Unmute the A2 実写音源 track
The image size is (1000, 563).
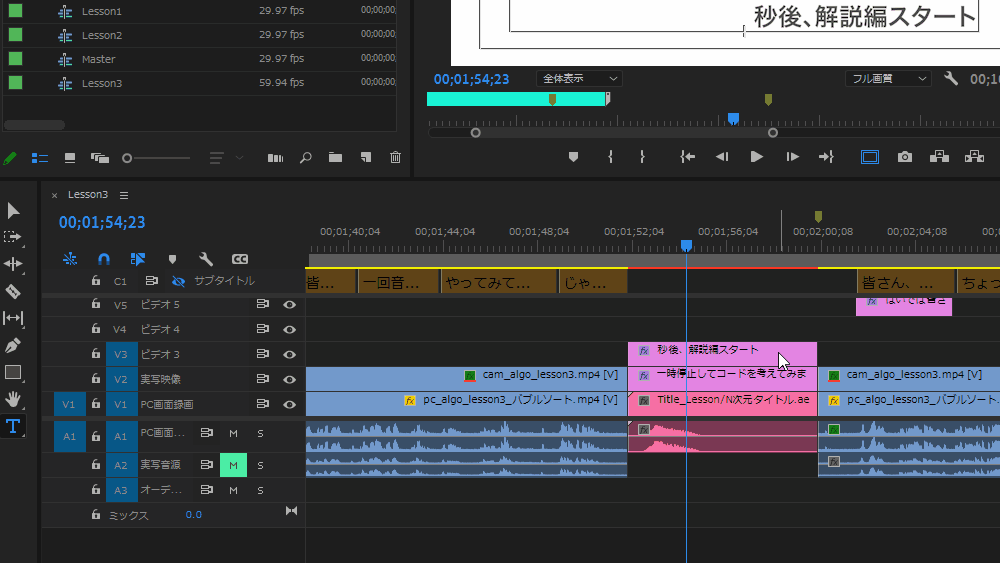pyautogui.click(x=233, y=465)
